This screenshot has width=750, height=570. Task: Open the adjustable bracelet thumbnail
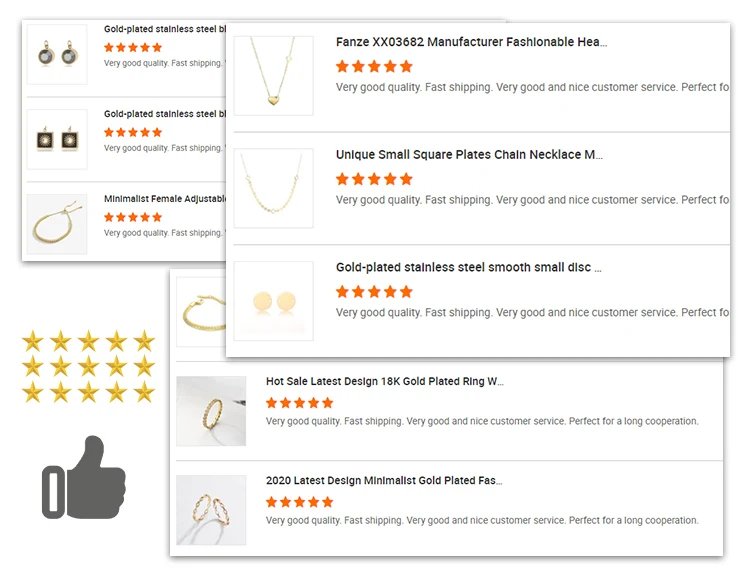pyautogui.click(x=57, y=224)
